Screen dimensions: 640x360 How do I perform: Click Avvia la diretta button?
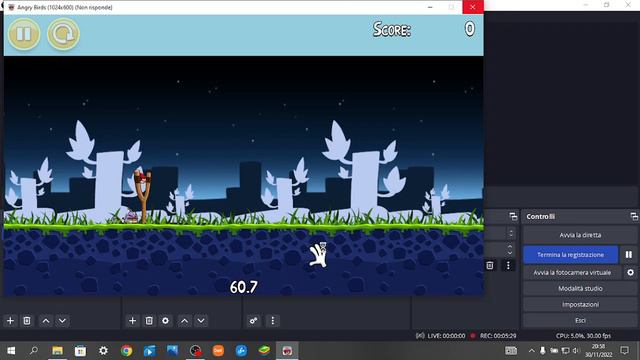click(580, 235)
